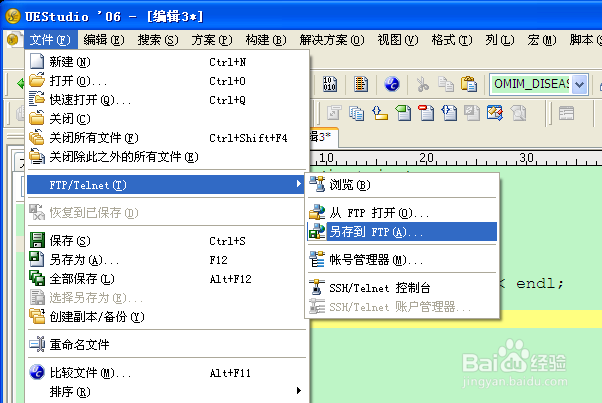Click the window with paintbrush icon
This screenshot has height=403, width=602.
coord(495,113)
